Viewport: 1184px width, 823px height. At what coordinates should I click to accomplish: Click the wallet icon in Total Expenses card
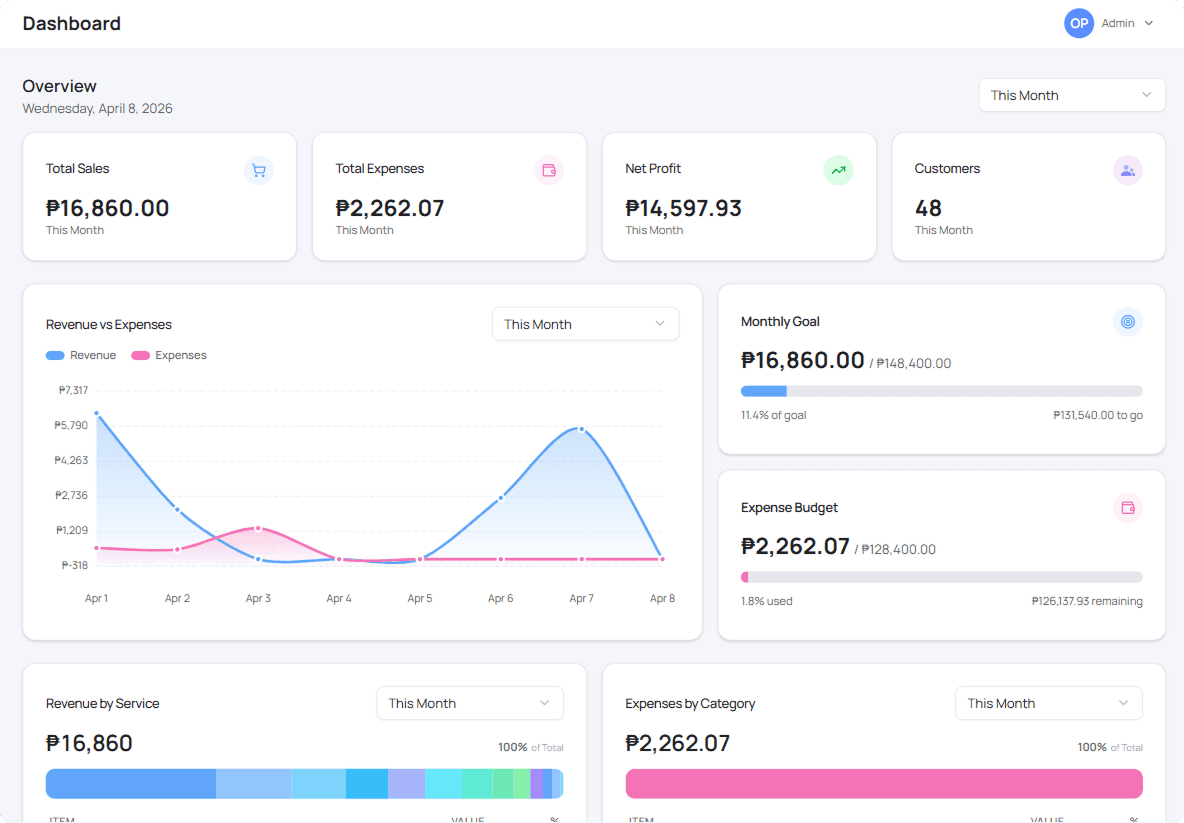tap(549, 170)
